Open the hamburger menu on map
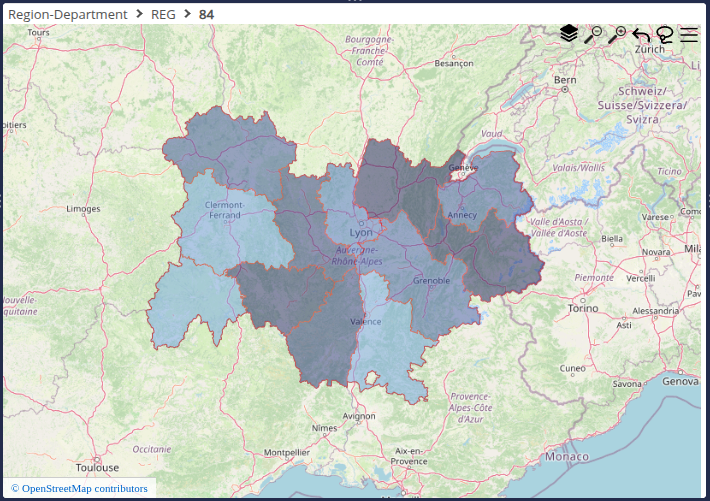This screenshot has width=710, height=501. (x=689, y=35)
